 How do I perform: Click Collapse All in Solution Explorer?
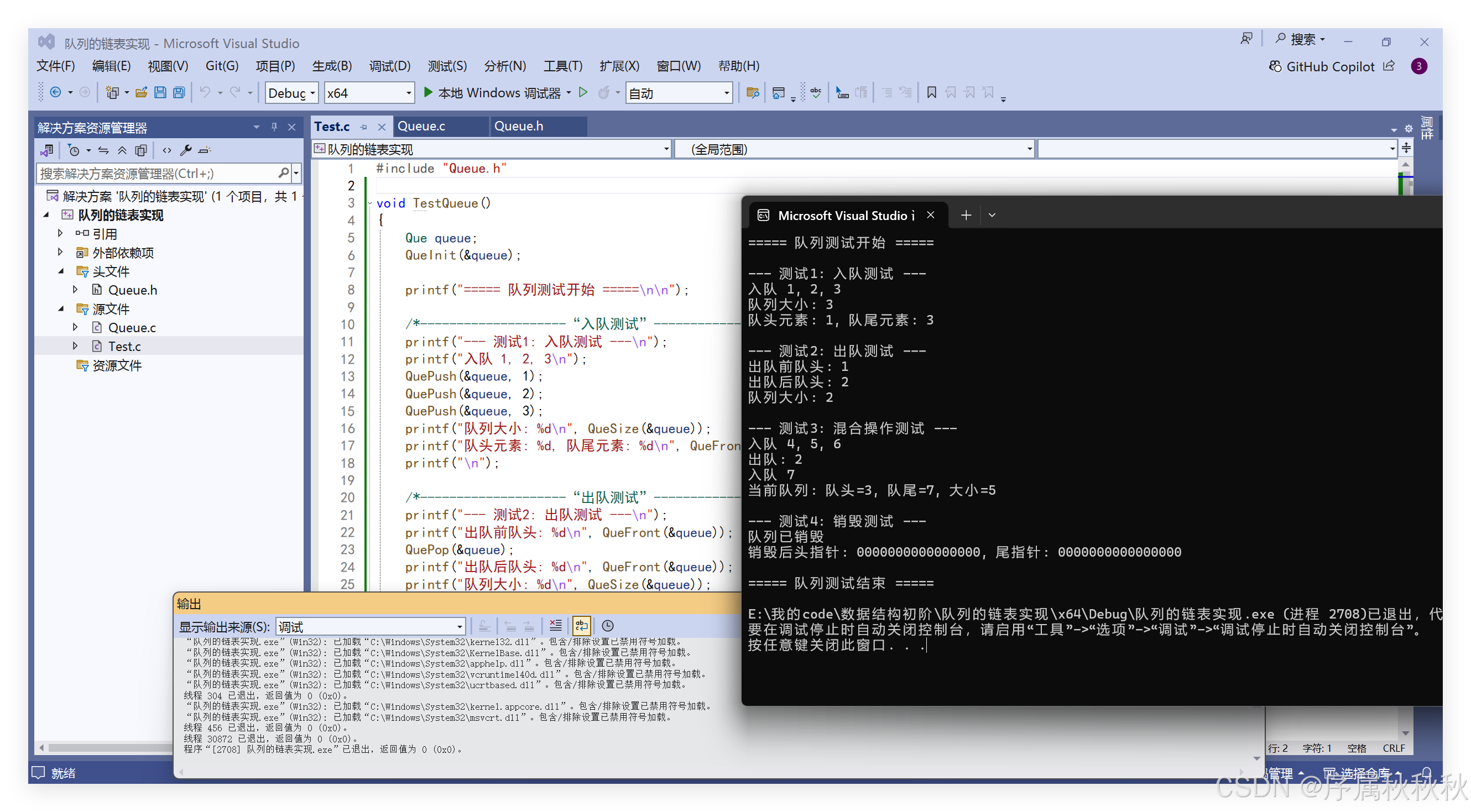click(x=122, y=150)
